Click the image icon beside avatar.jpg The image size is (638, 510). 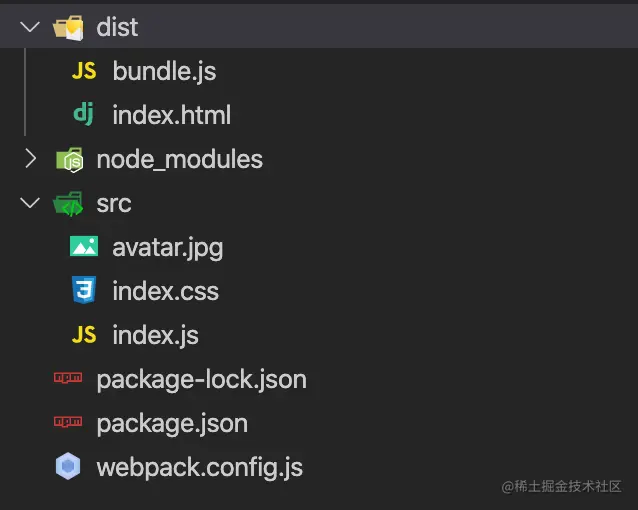tap(84, 246)
